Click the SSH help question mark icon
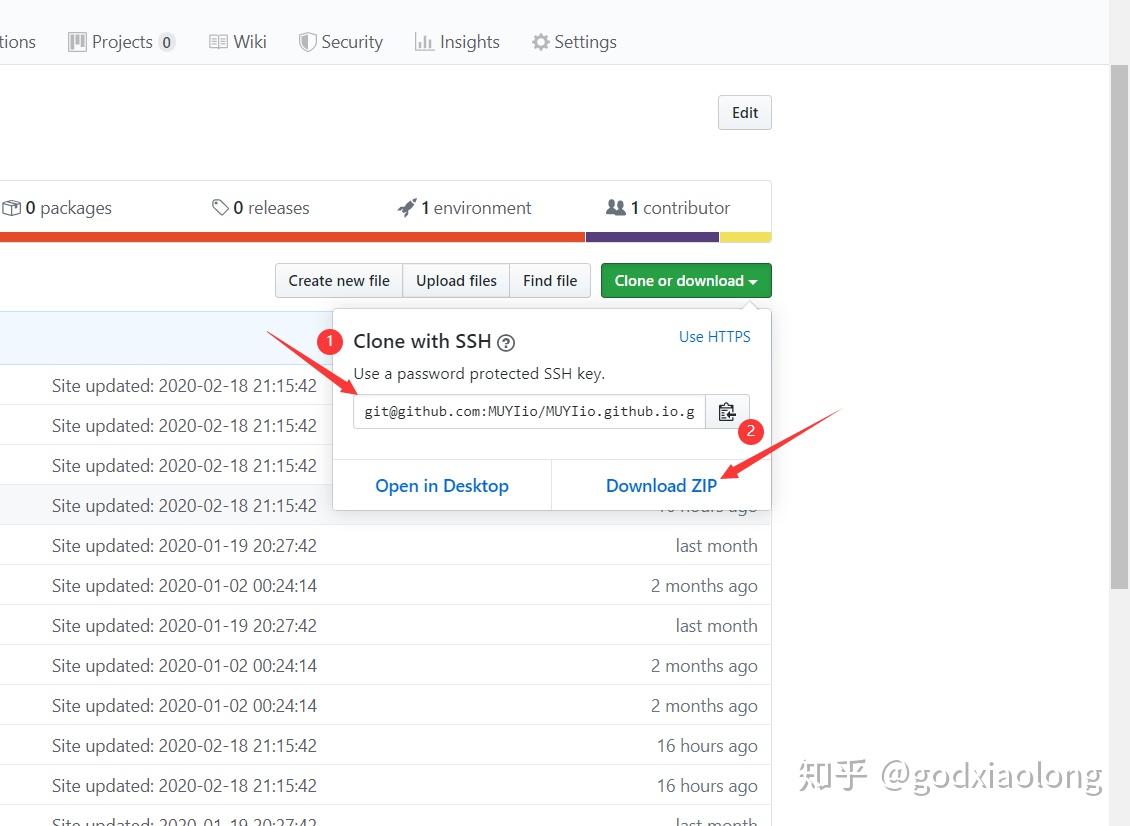Image resolution: width=1130 pixels, height=826 pixels. 506,342
